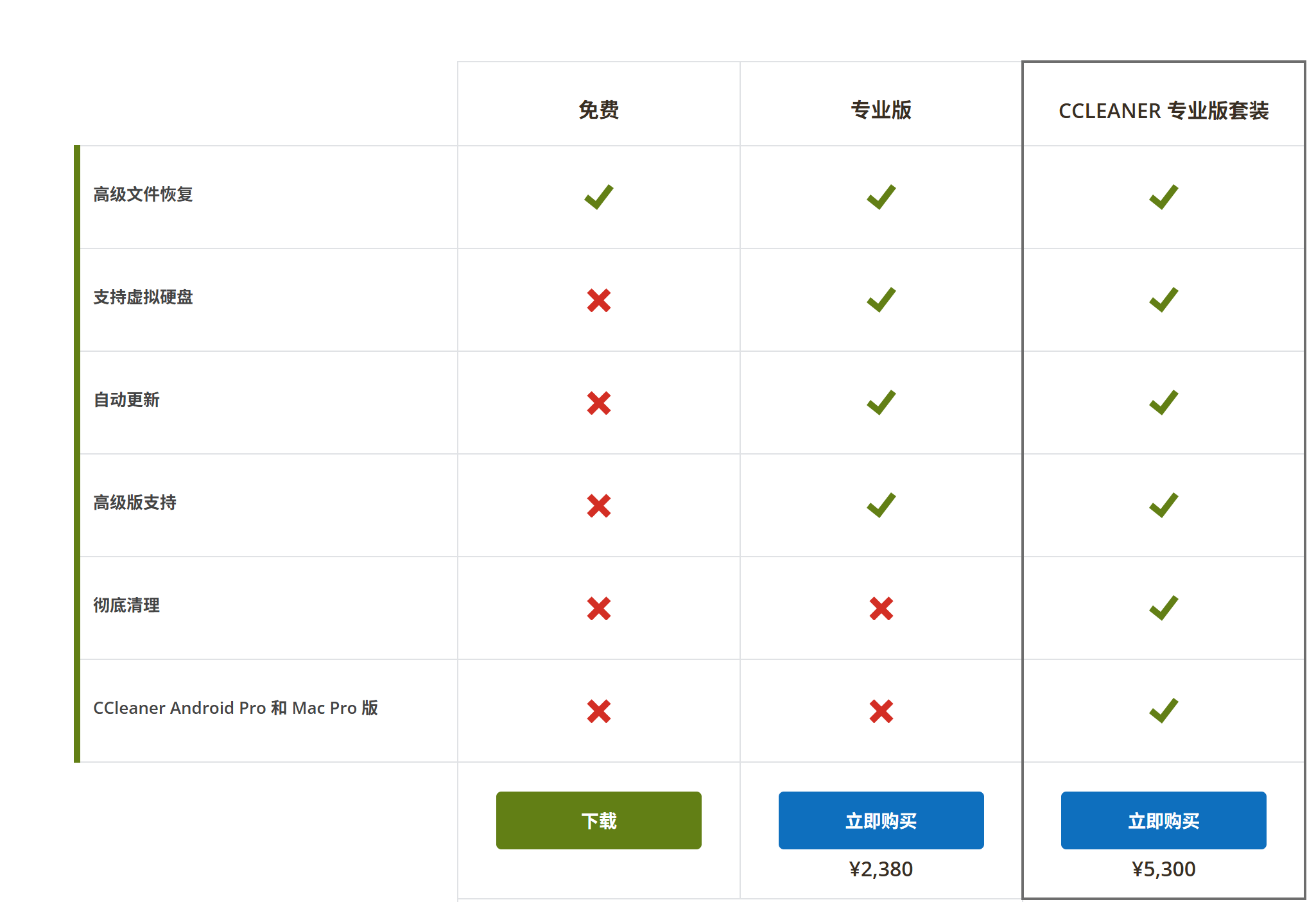Click 立即购买 above the ¥2,380 price
Screen dimensions: 1316x902
[881, 820]
